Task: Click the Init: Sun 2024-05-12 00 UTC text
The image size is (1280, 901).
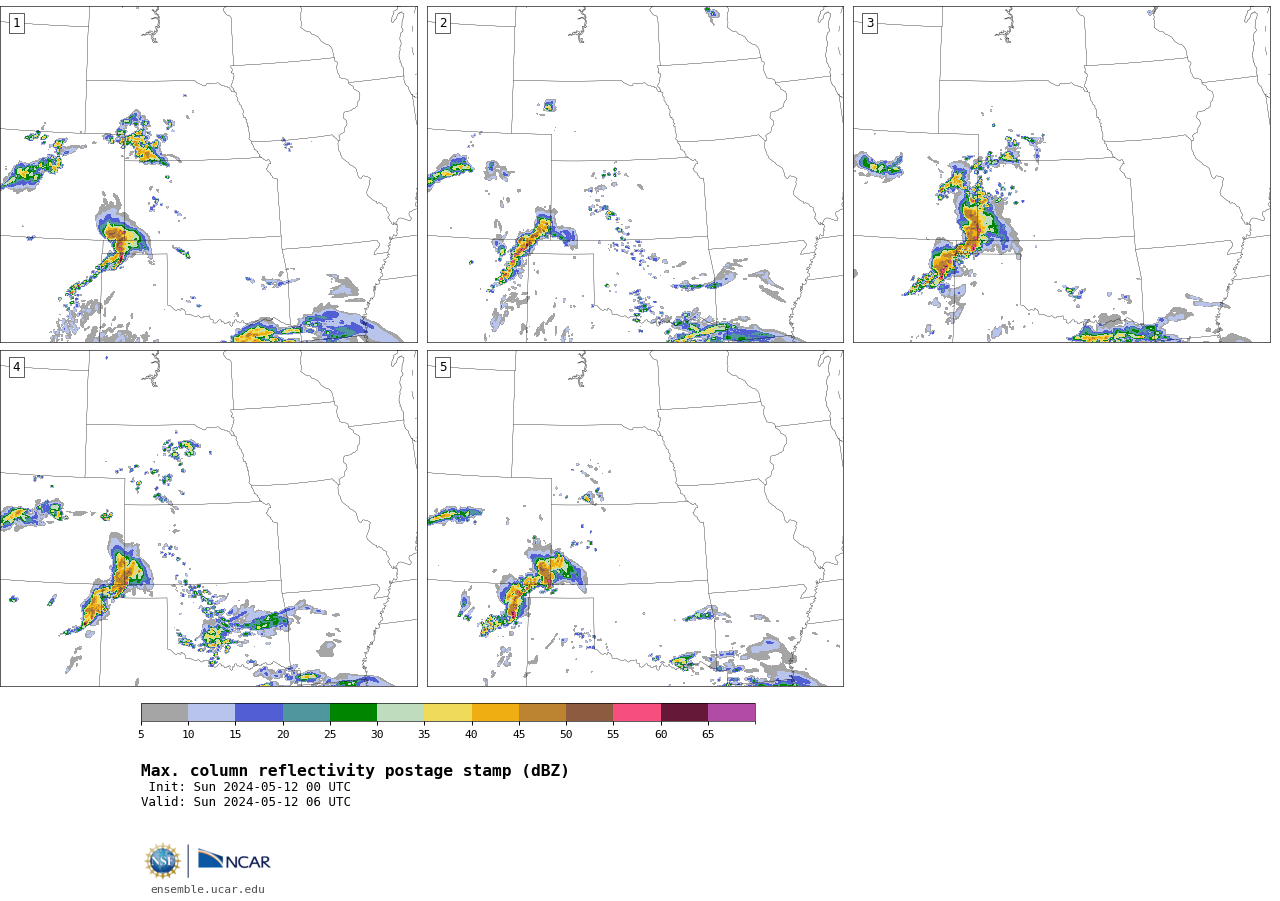Action: point(250,787)
